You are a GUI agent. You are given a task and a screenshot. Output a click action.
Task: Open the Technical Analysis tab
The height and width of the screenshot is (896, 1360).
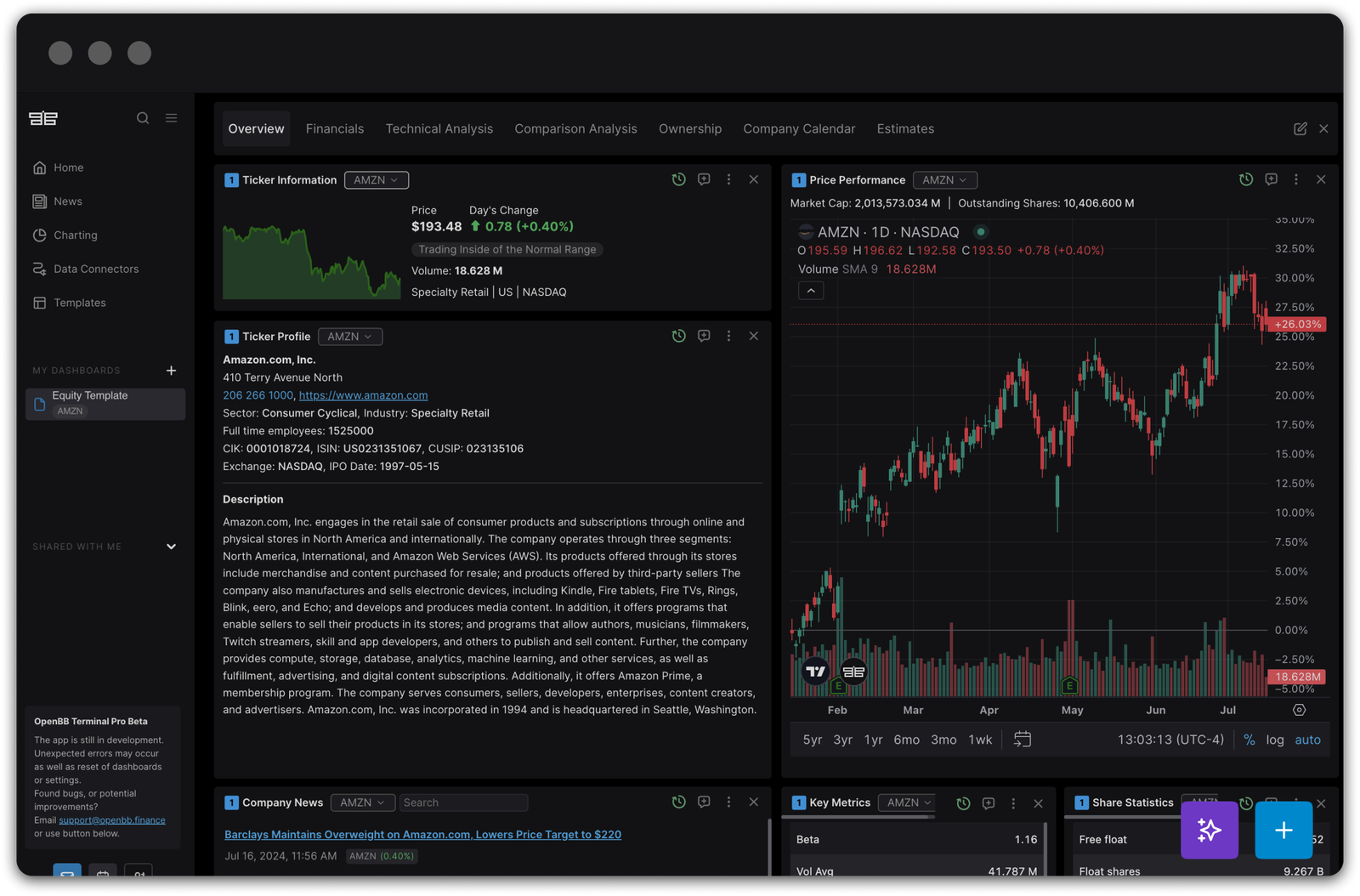[x=439, y=128]
